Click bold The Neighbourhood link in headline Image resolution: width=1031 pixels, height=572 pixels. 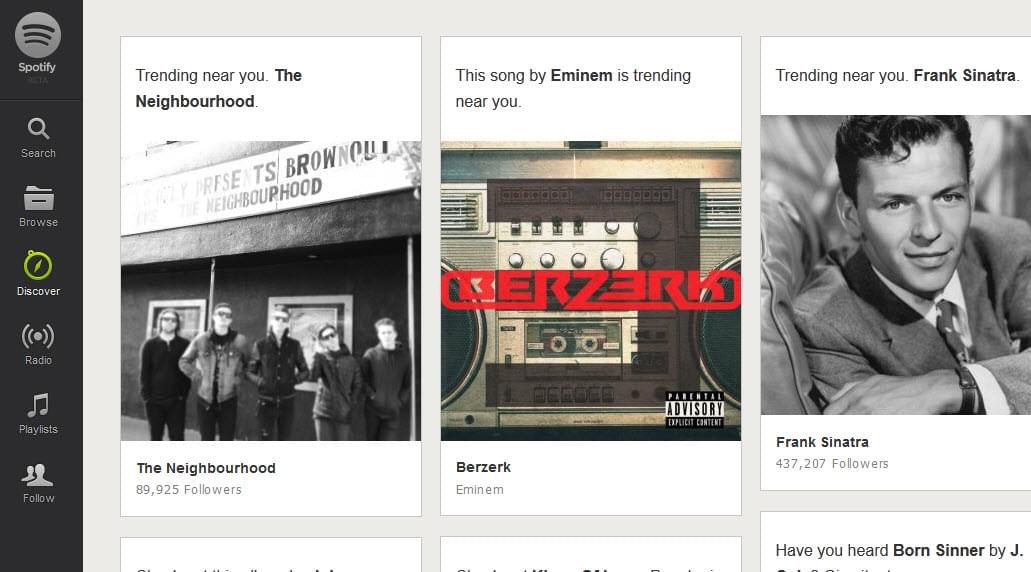click(x=195, y=101)
